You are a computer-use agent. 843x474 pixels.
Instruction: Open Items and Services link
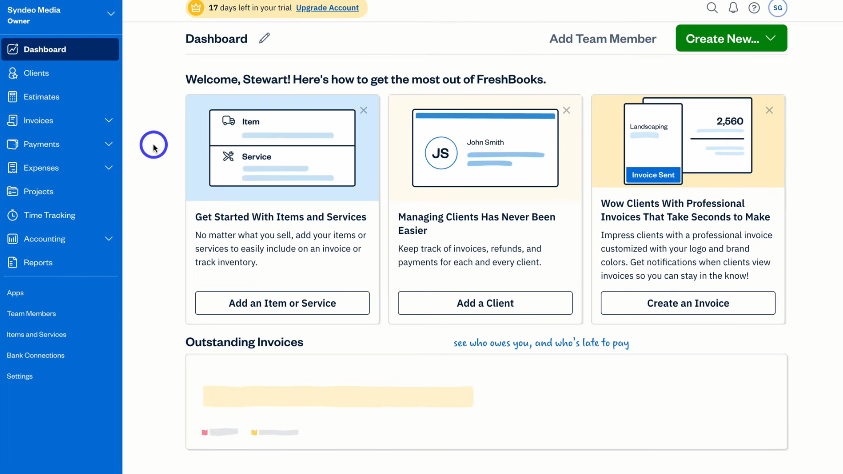tap(36, 334)
